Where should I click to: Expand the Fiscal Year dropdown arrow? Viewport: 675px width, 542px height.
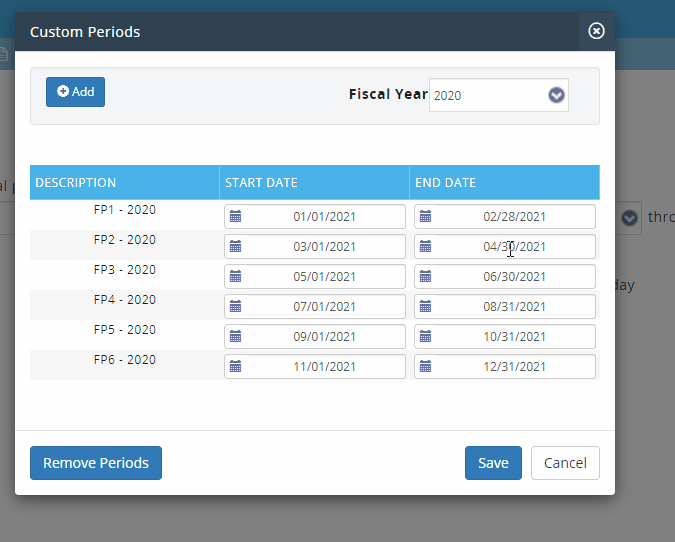pyautogui.click(x=557, y=96)
